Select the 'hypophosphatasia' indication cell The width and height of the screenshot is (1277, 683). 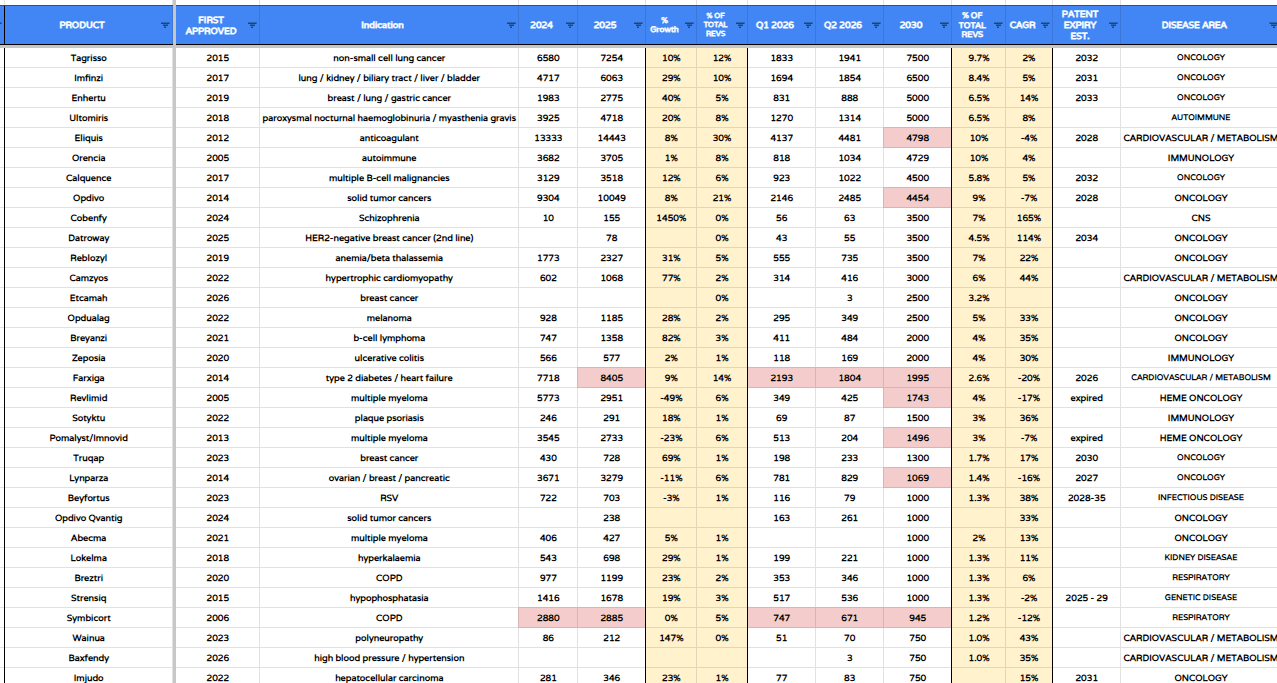pos(389,598)
